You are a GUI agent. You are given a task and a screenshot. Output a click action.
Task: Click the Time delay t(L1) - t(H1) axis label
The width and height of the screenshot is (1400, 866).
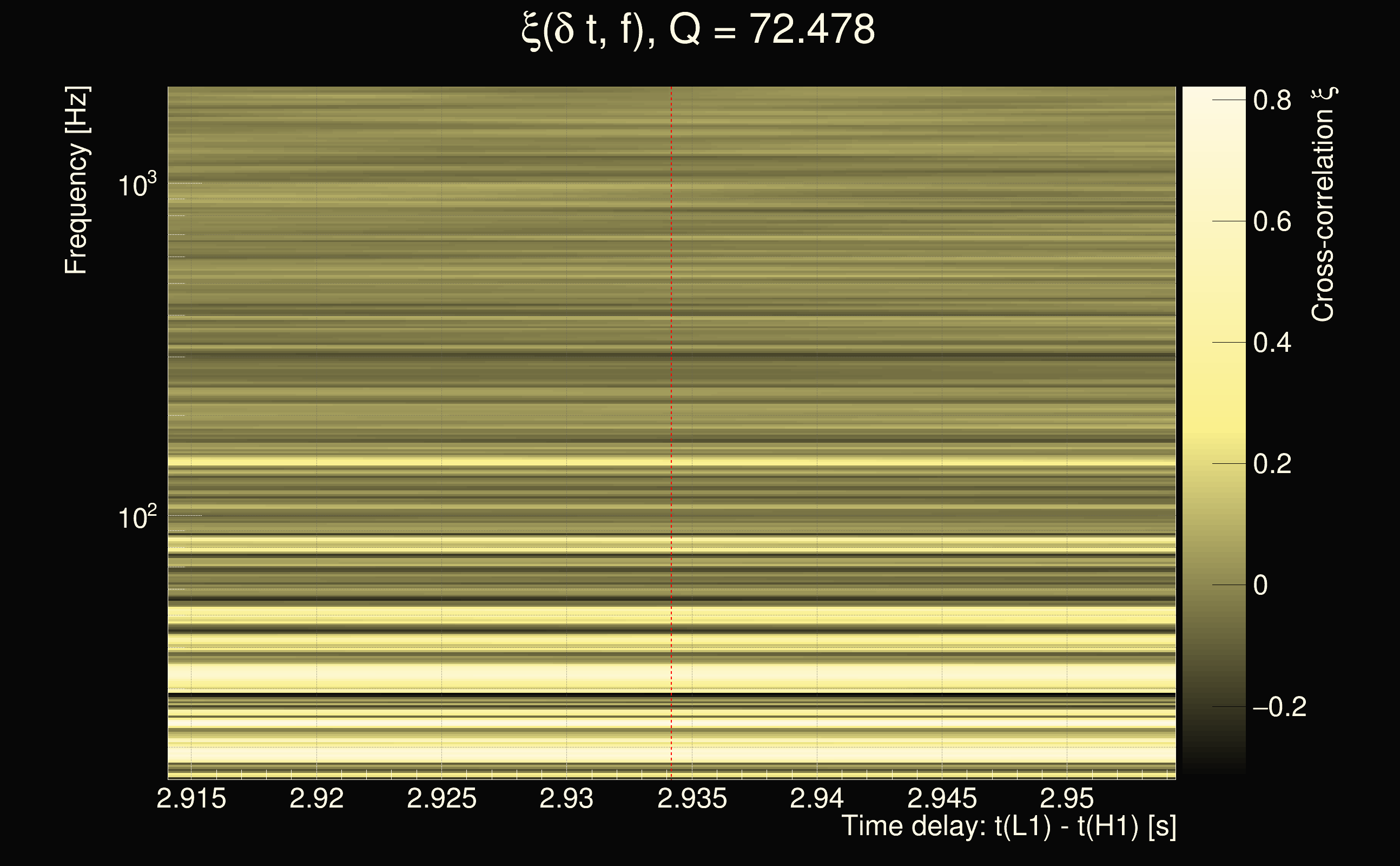[1008, 826]
